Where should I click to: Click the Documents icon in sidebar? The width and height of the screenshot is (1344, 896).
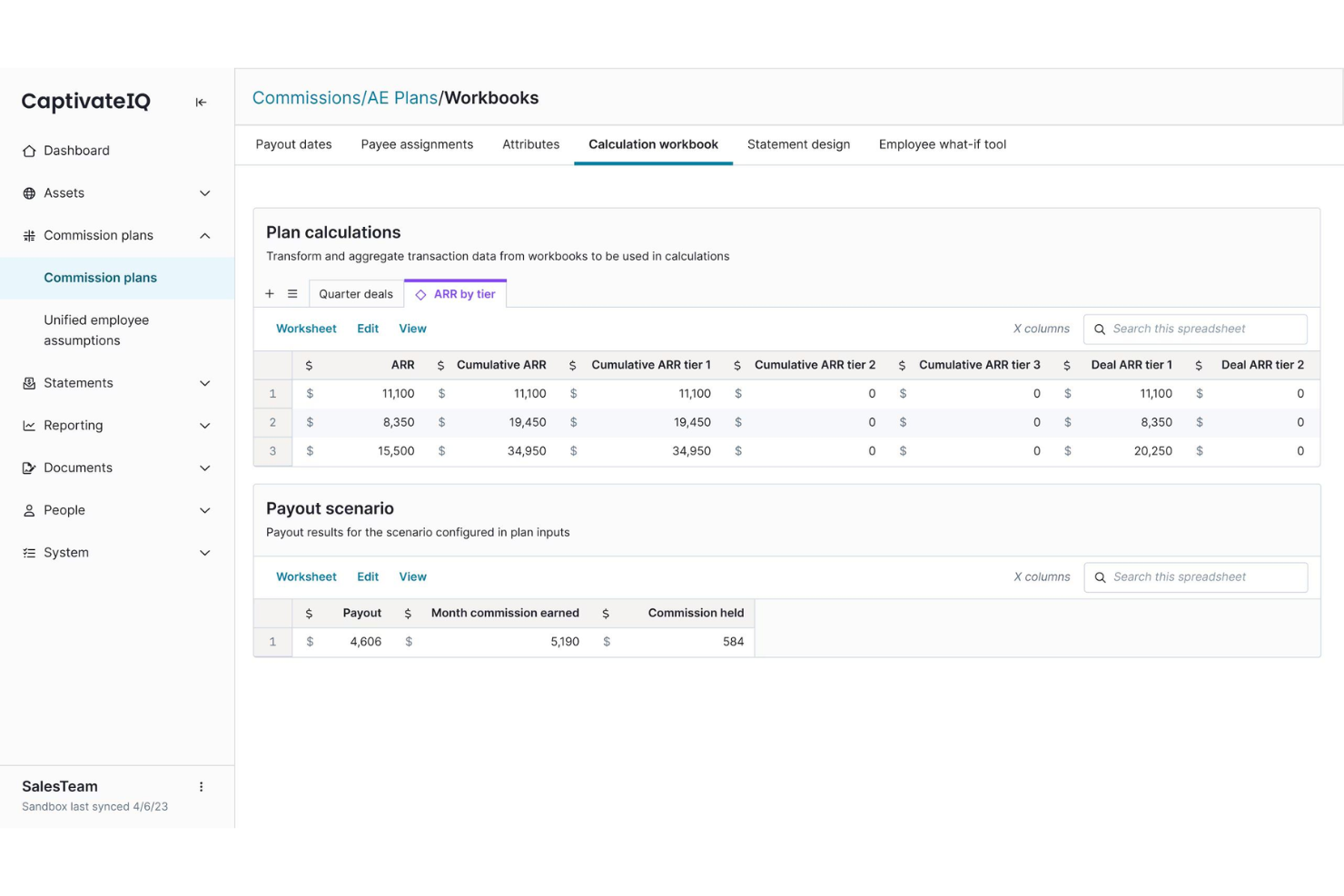click(29, 468)
